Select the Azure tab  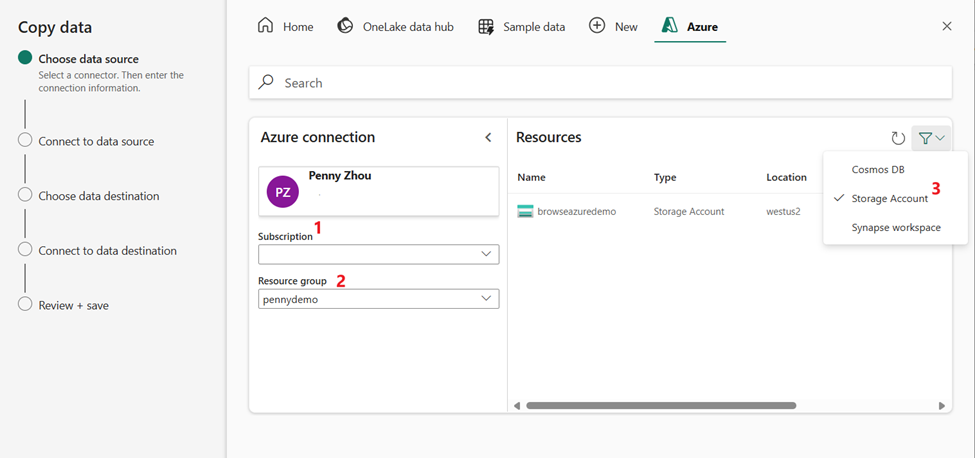point(690,27)
